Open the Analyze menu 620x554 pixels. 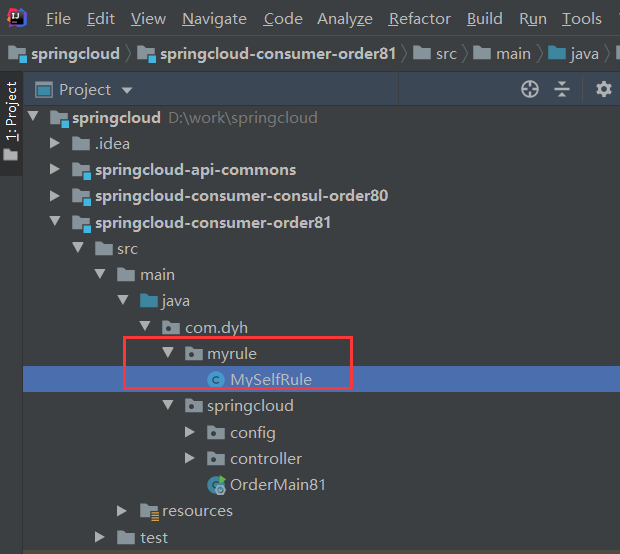click(345, 19)
